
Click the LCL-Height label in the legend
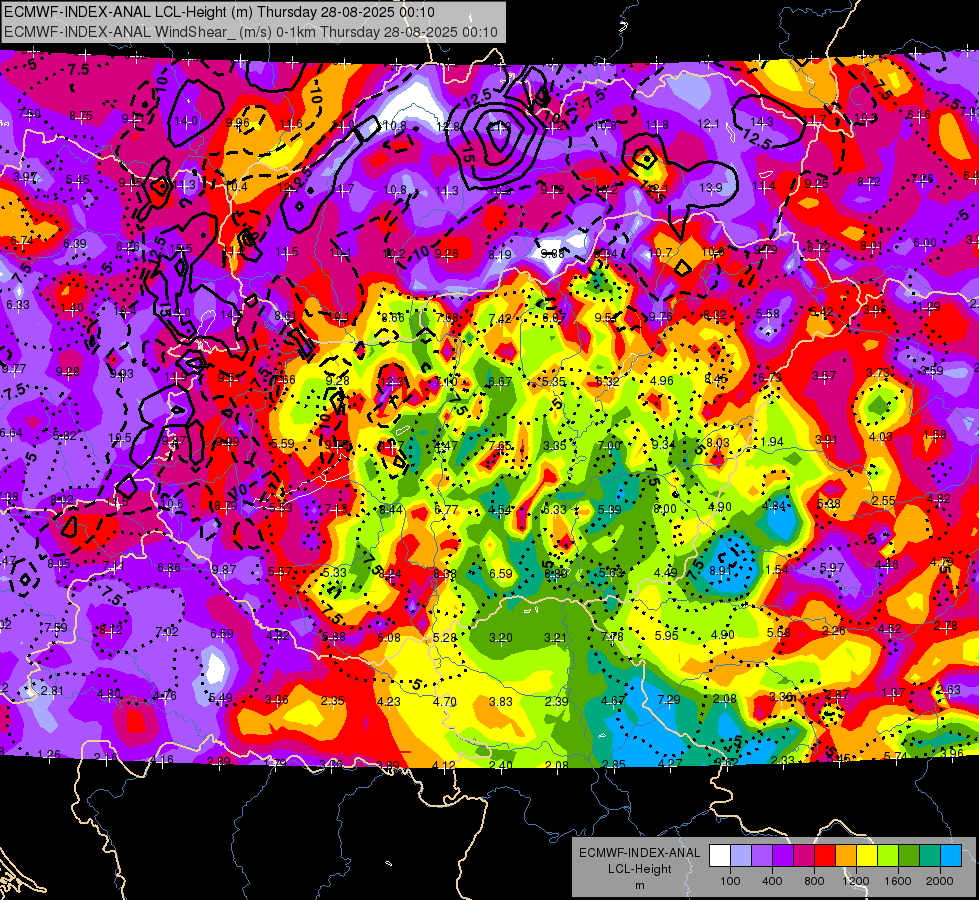(x=639, y=869)
